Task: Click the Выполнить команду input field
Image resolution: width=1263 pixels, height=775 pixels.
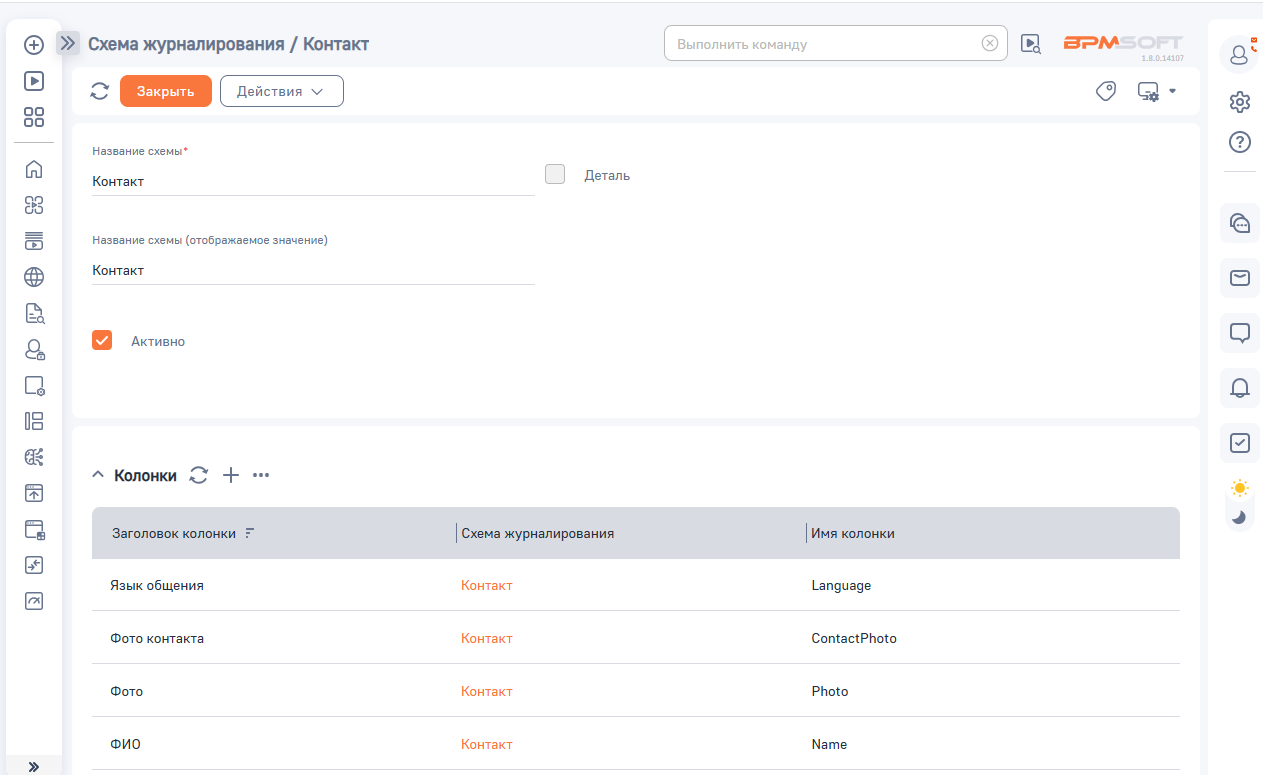Action: (825, 44)
